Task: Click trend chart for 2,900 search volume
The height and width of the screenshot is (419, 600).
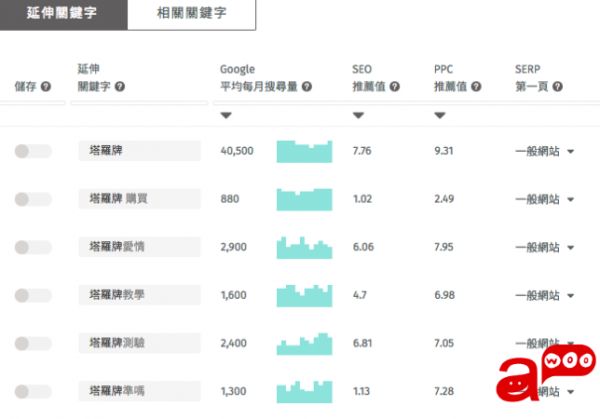Action: coord(304,248)
